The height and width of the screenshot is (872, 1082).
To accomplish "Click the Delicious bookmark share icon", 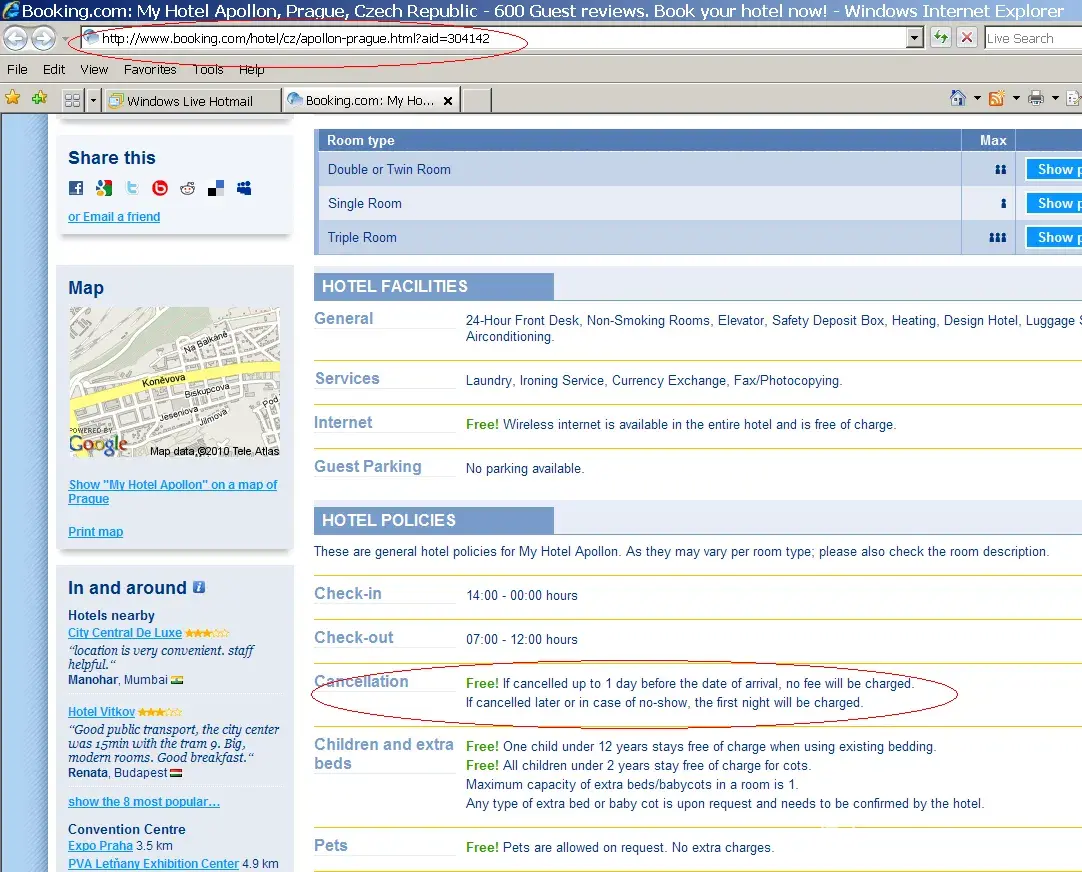I will click(216, 188).
